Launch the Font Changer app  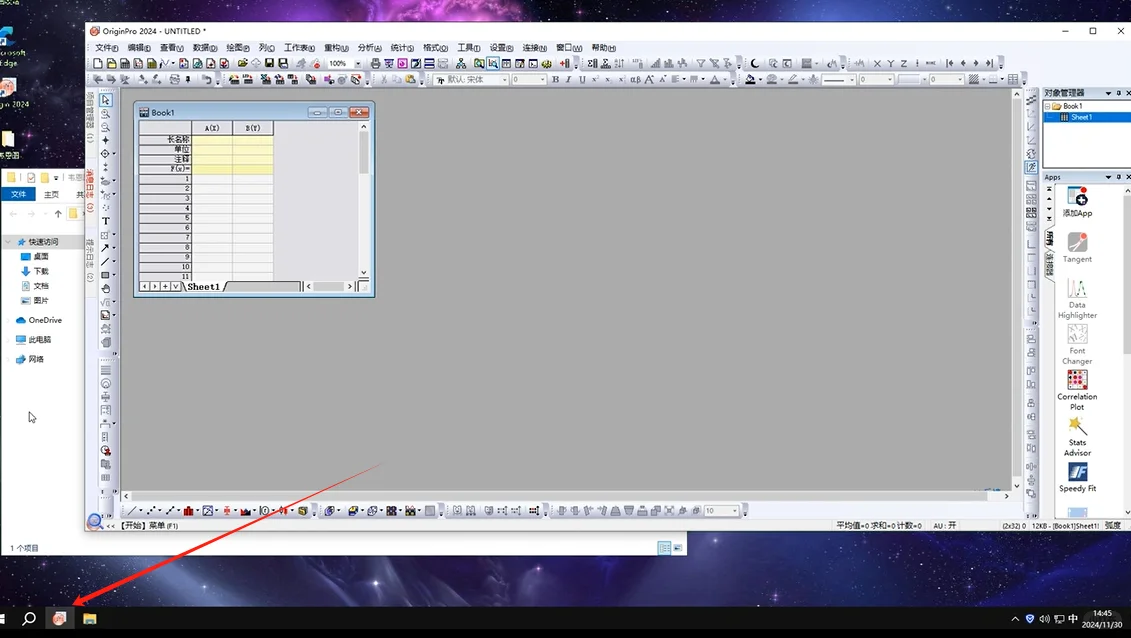pyautogui.click(x=1077, y=345)
